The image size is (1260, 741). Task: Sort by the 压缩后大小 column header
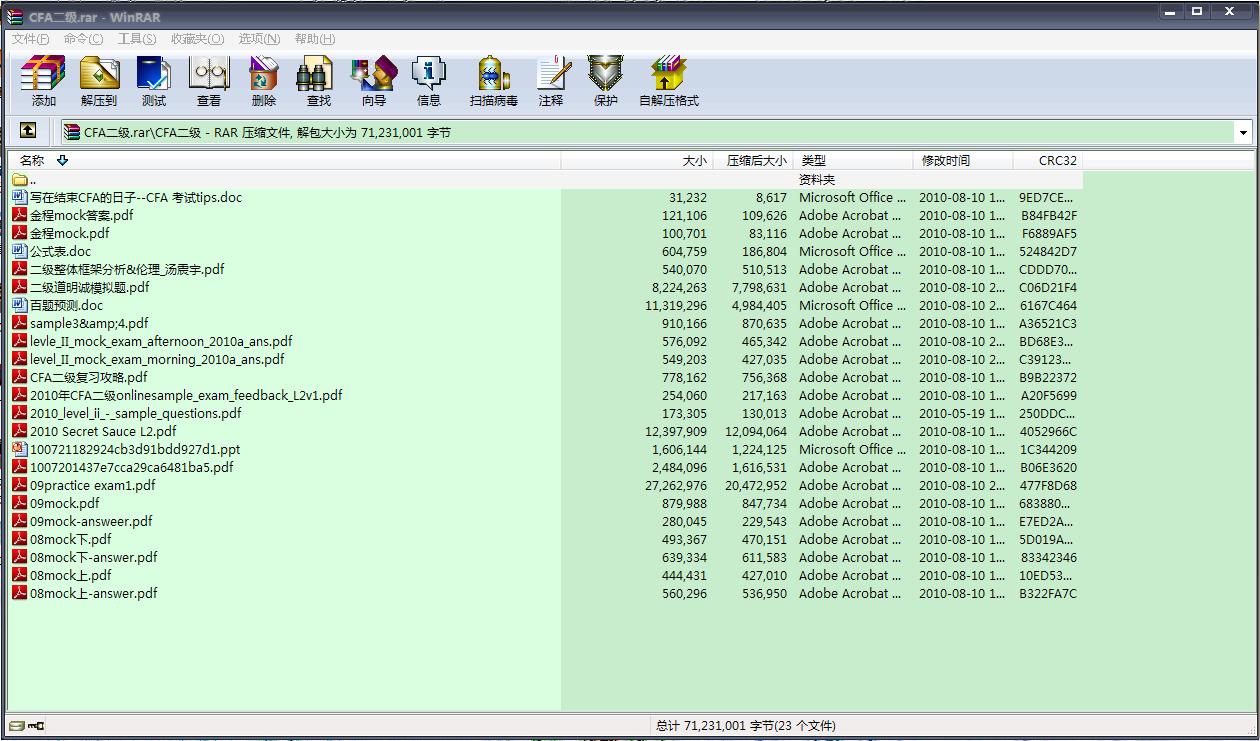click(x=753, y=161)
